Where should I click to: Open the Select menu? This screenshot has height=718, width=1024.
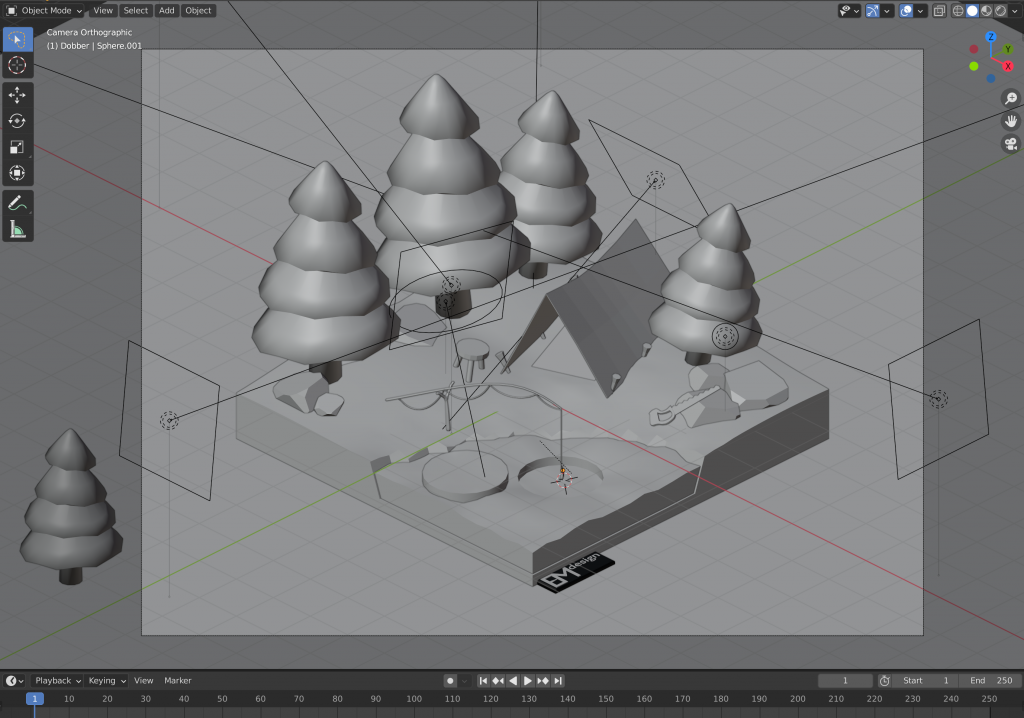(136, 10)
